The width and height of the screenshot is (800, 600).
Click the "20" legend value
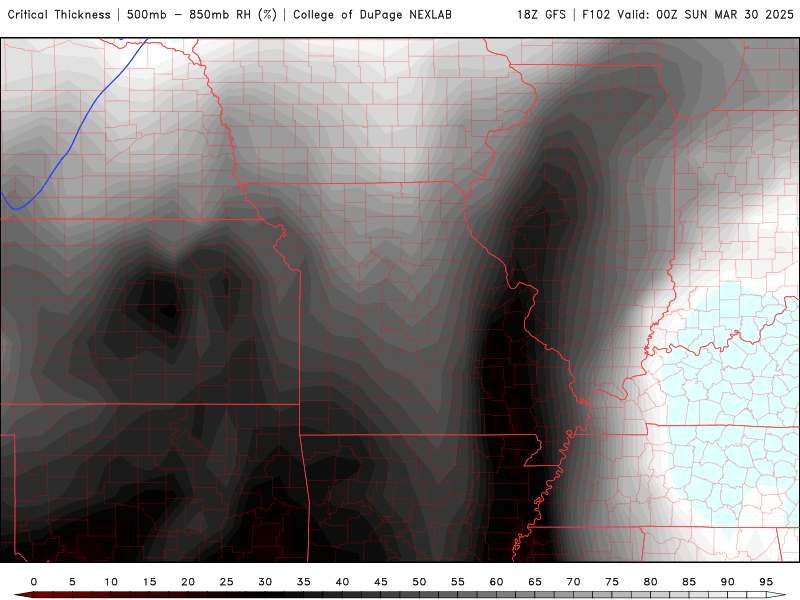pos(188,582)
